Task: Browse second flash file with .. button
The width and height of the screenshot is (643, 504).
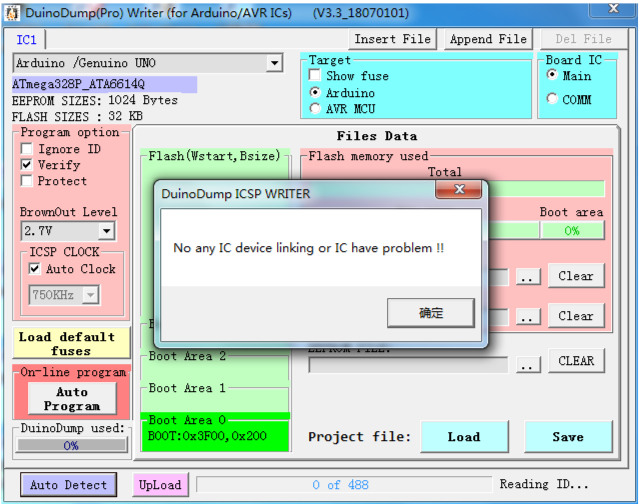Action: click(x=528, y=317)
